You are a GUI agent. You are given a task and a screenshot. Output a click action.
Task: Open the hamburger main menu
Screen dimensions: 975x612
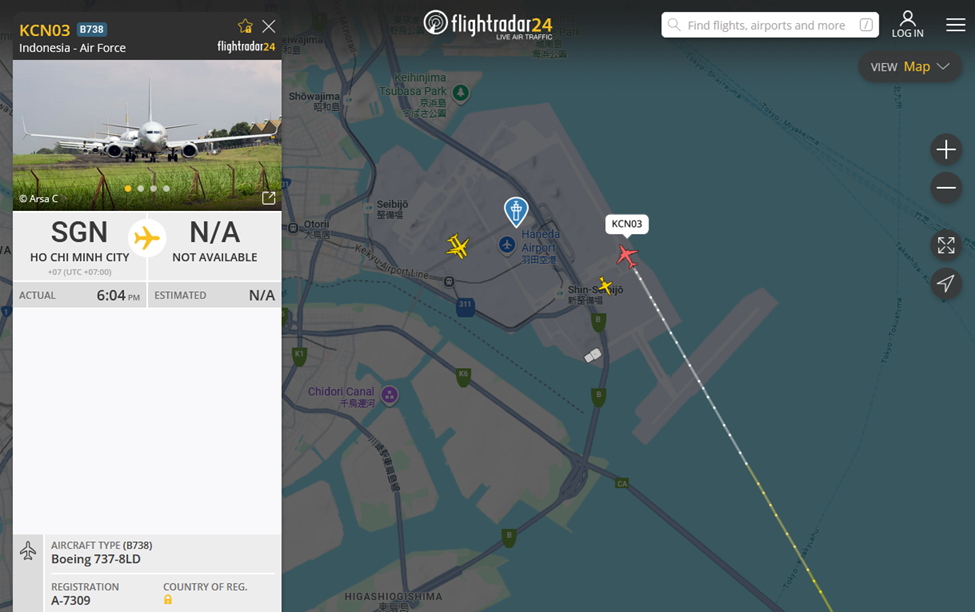pyautogui.click(x=956, y=25)
